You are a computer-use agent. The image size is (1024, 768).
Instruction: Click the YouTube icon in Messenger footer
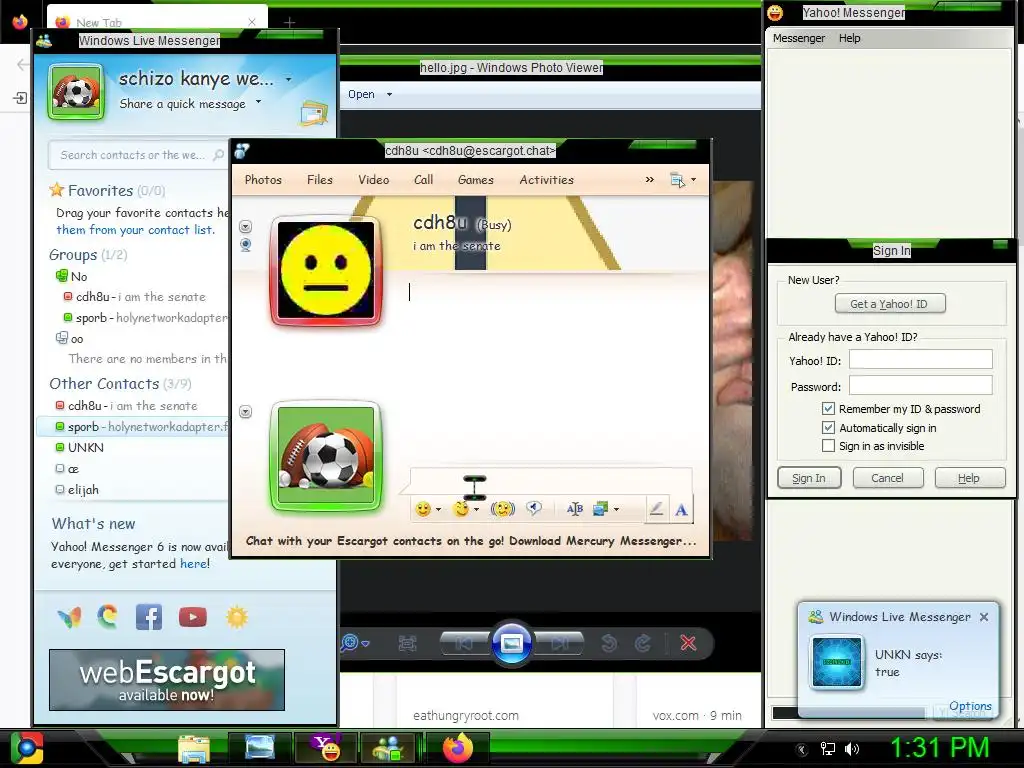click(x=193, y=617)
